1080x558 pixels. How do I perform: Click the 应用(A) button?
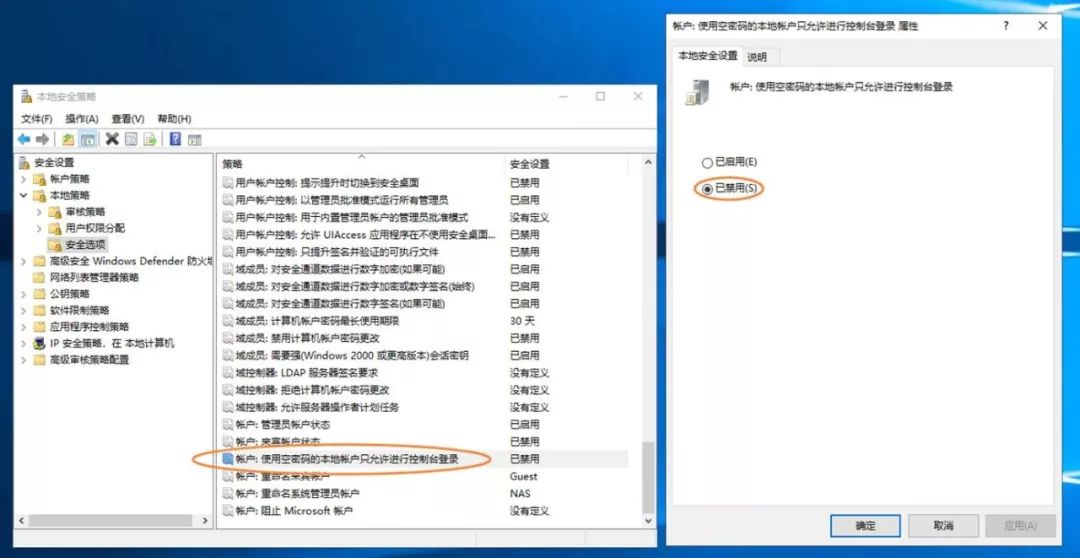1020,526
